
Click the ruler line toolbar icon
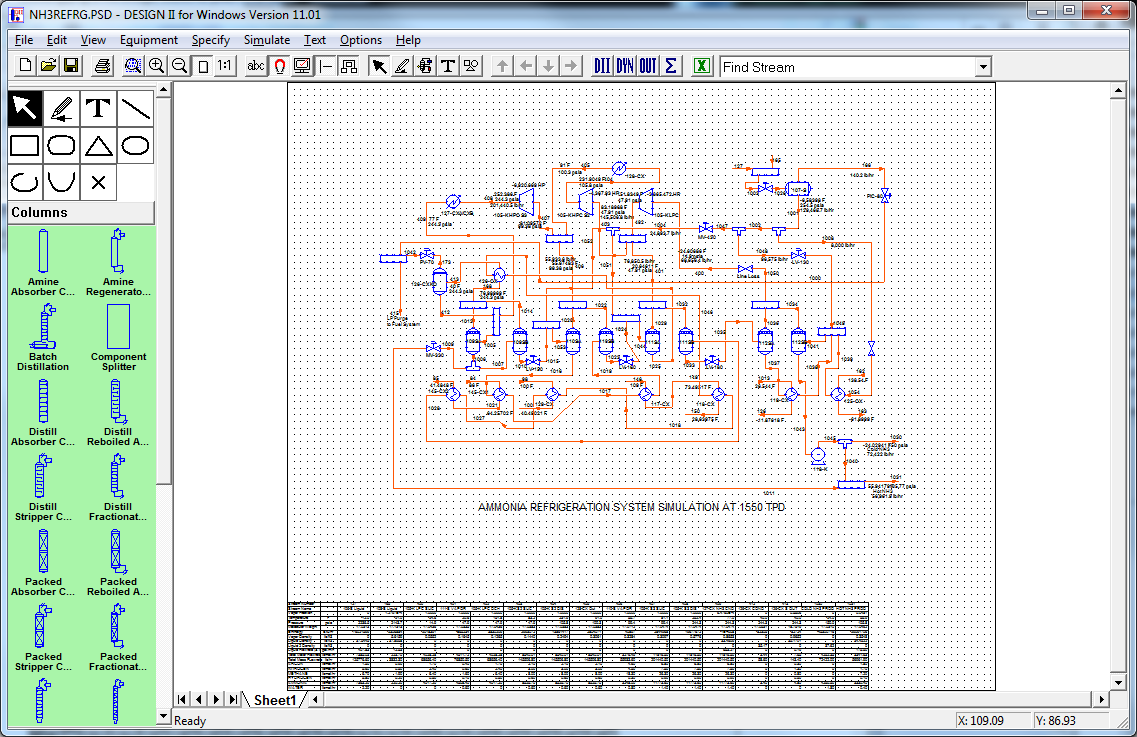point(326,66)
